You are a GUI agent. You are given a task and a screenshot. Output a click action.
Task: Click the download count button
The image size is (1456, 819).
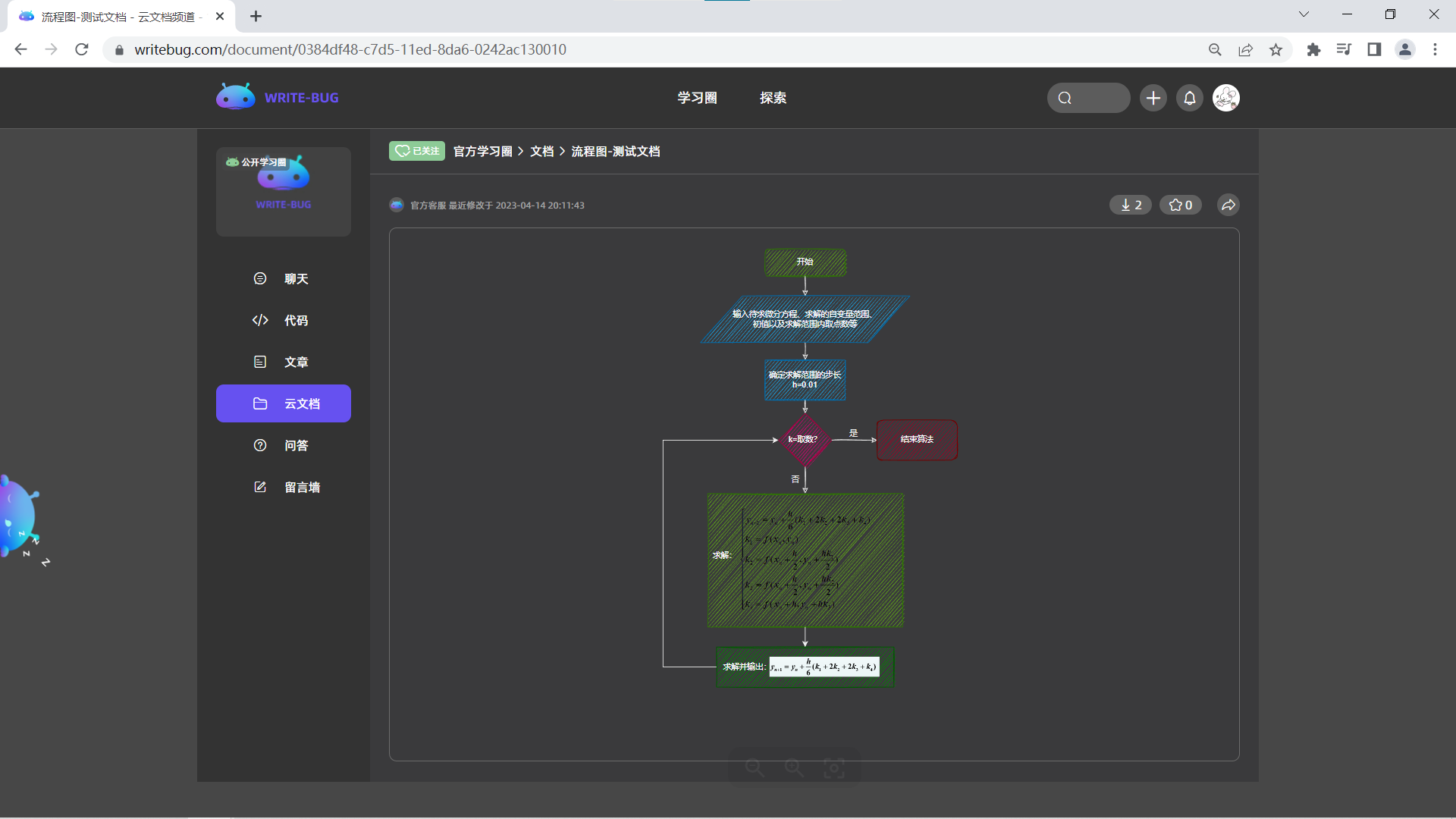[x=1130, y=205]
